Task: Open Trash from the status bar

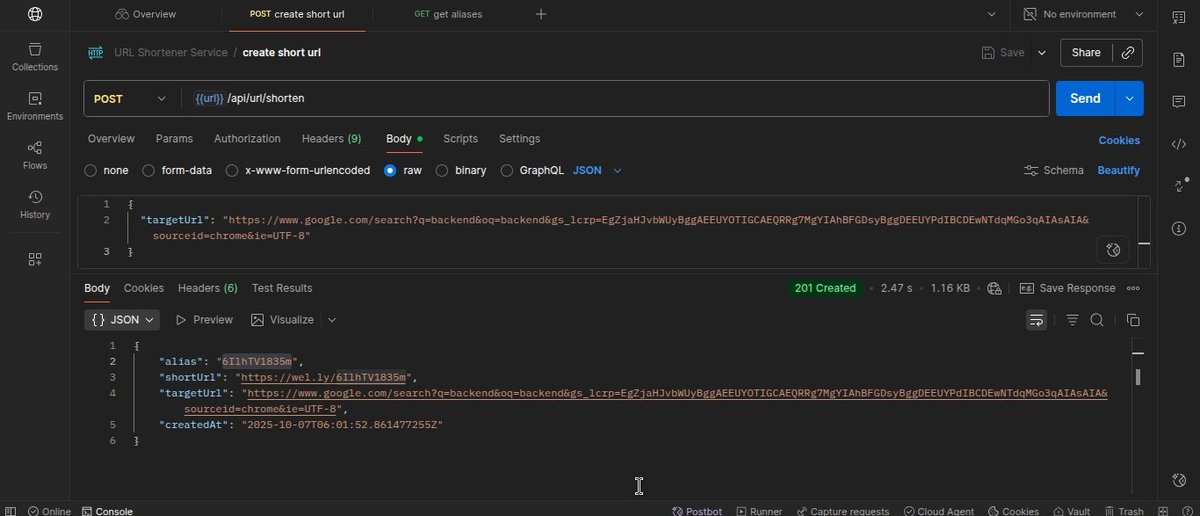Action: pos(1122,511)
